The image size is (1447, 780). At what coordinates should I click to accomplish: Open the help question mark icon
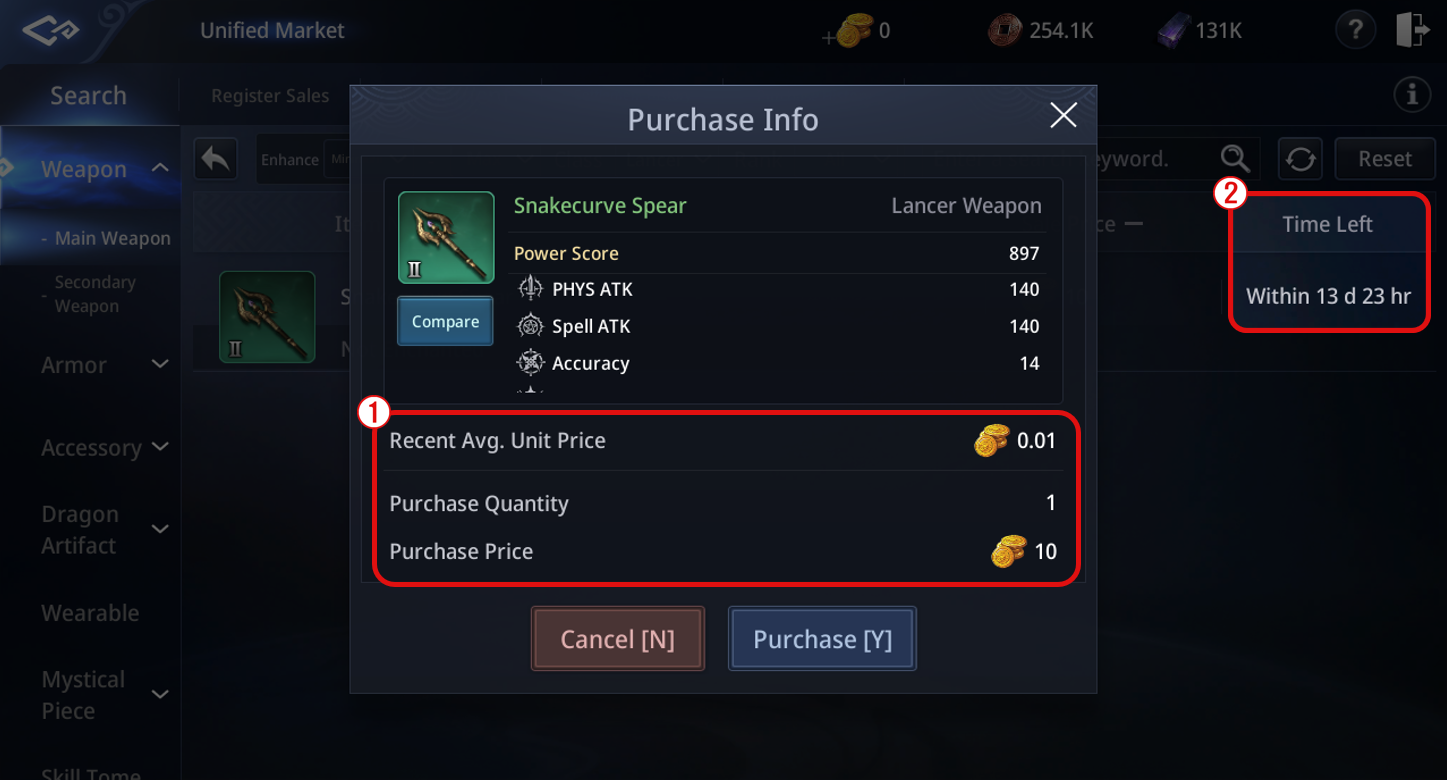coord(1355,30)
